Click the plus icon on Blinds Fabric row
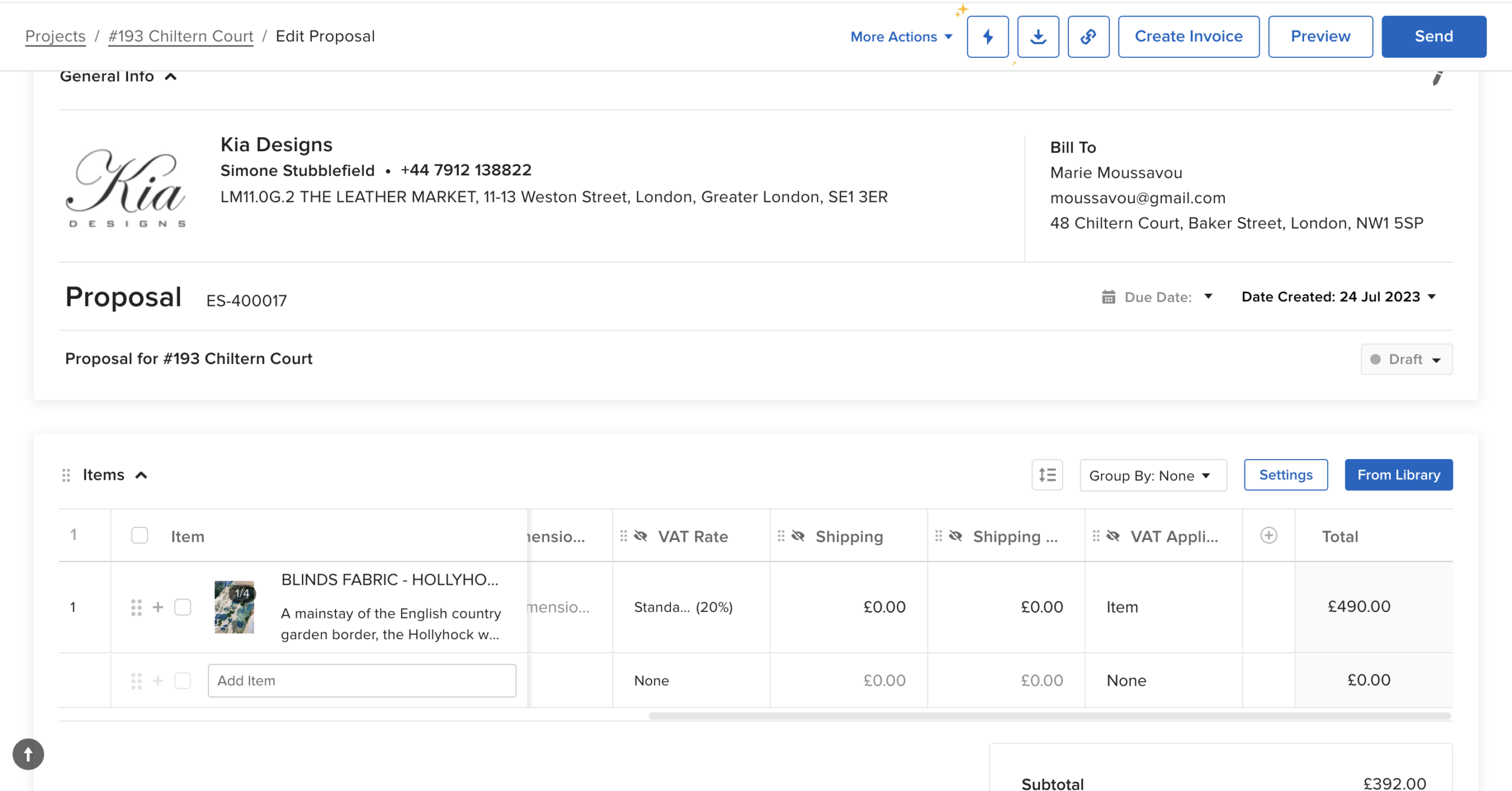The height and width of the screenshot is (791, 1512). 158,607
